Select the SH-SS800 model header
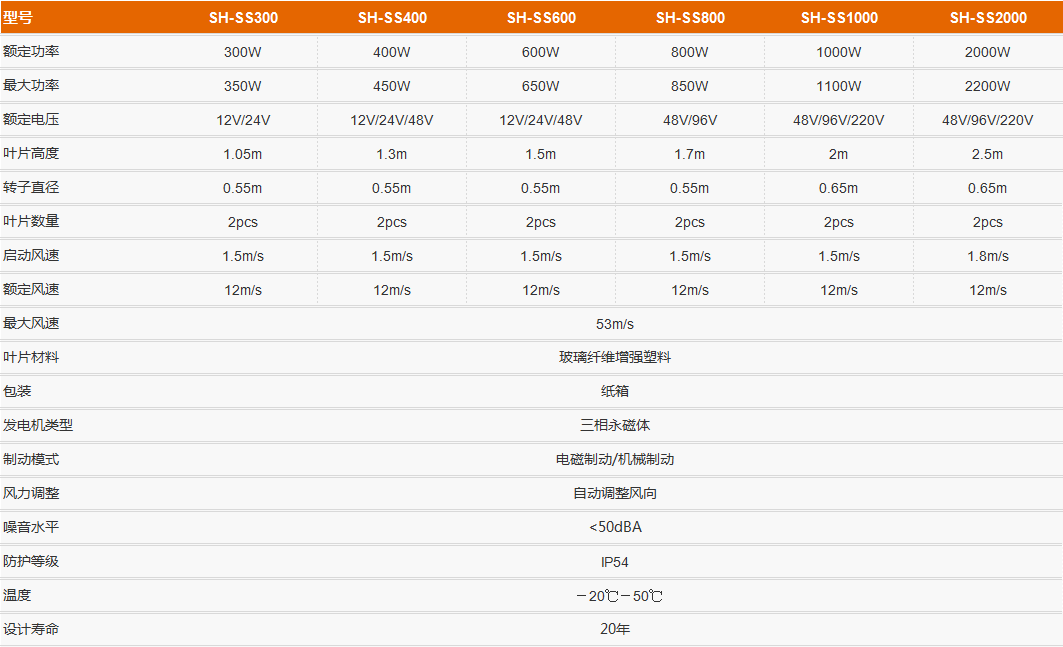The height and width of the screenshot is (647, 1063). [x=690, y=18]
